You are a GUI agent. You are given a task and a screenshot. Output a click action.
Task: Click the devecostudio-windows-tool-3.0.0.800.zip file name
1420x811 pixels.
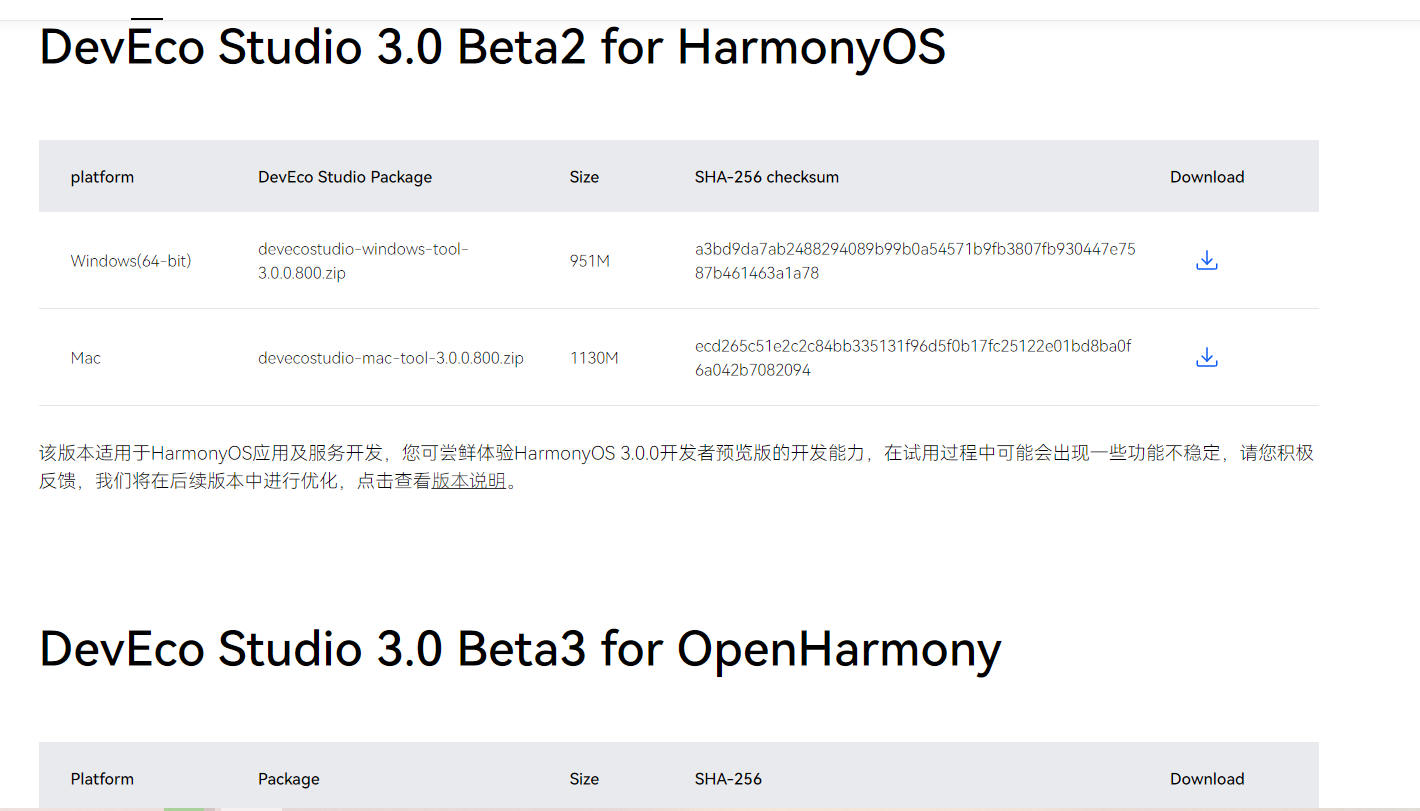click(363, 261)
